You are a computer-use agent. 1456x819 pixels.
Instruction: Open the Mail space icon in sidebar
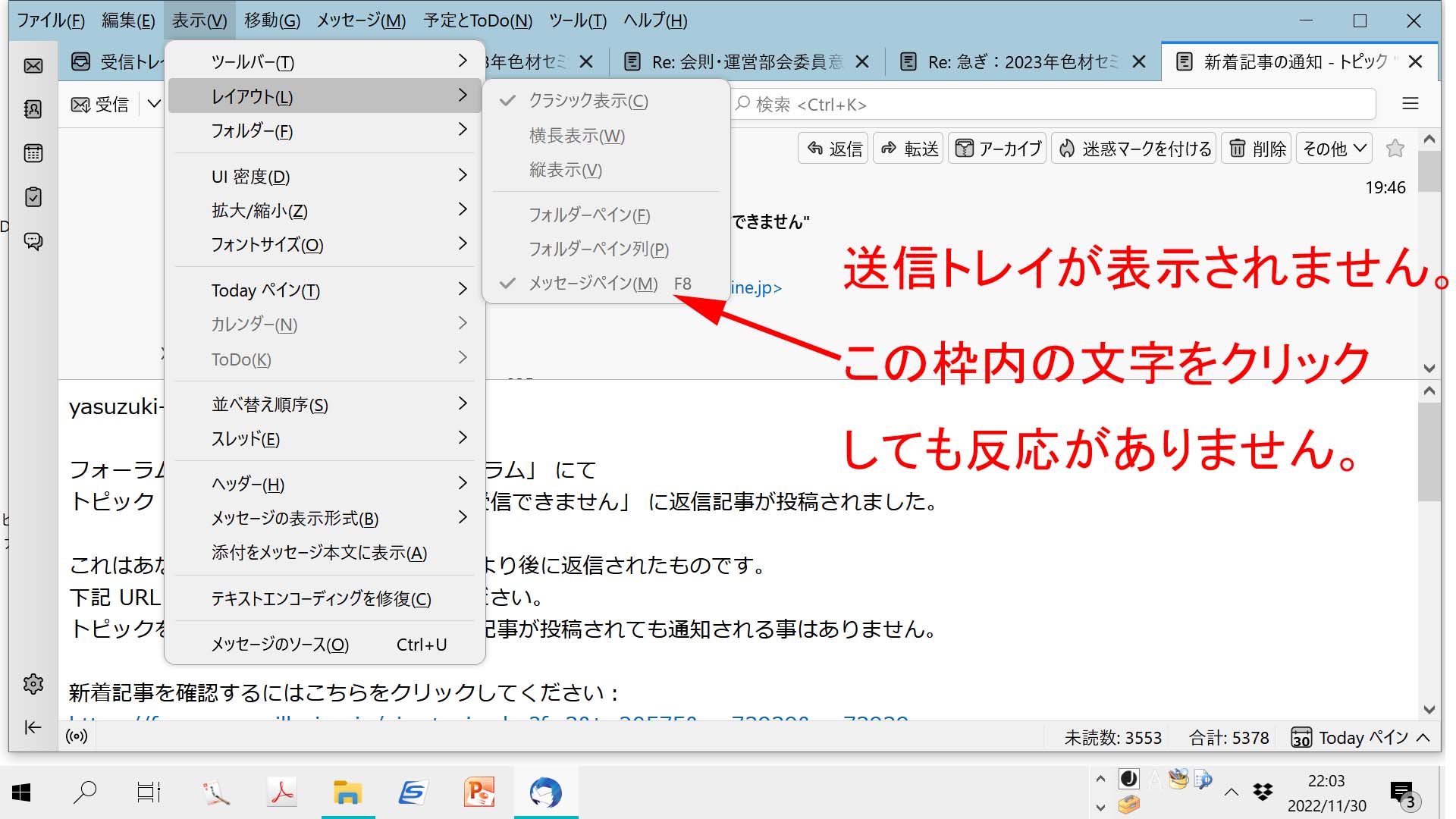pos(33,66)
